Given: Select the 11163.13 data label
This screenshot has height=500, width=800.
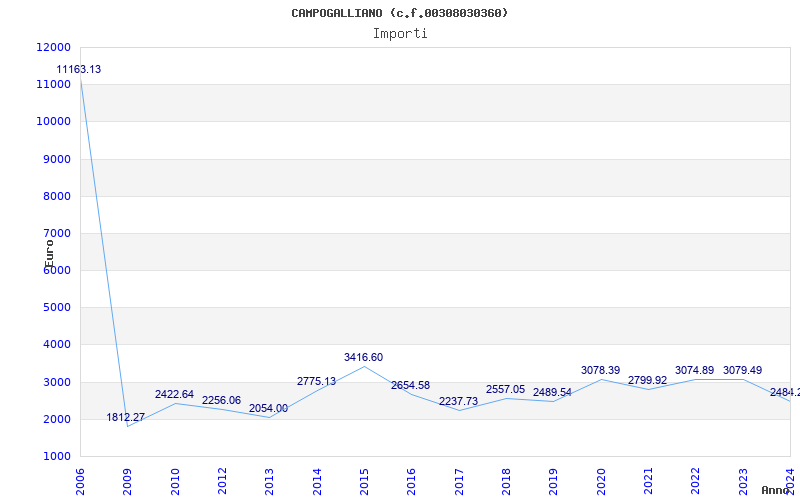Looking at the screenshot, I should [x=79, y=69].
